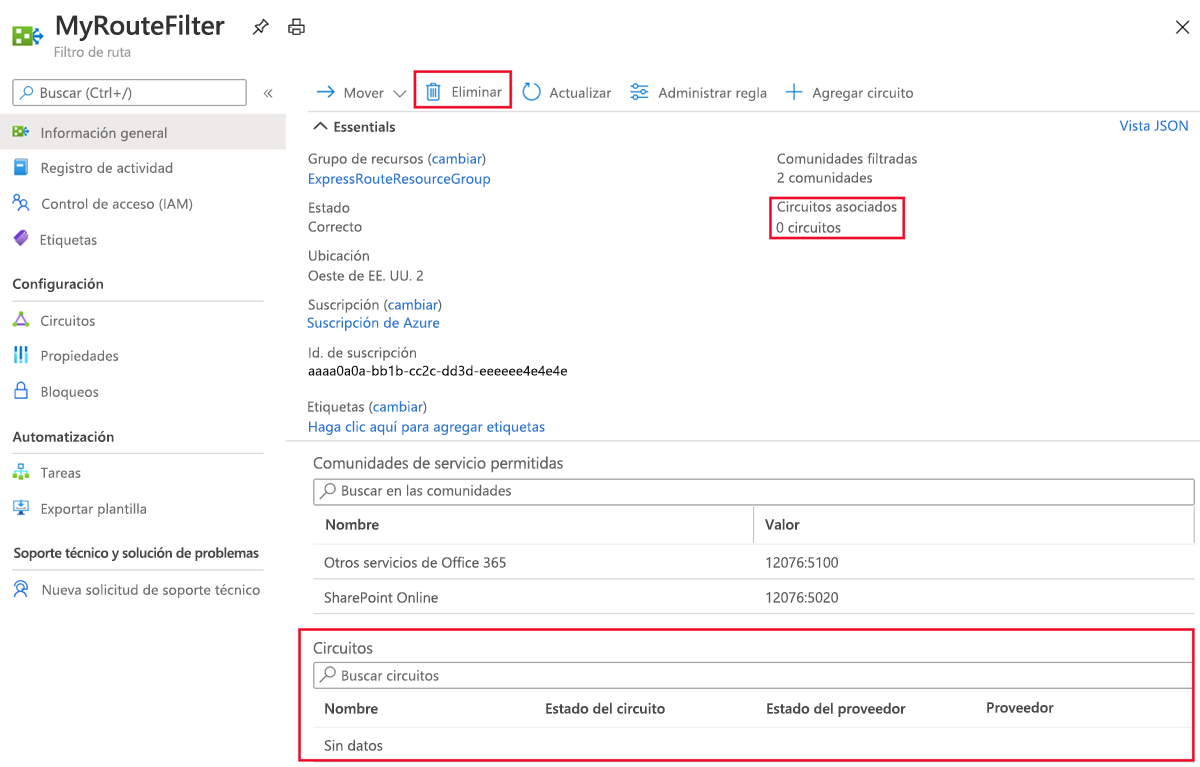This screenshot has width=1200, height=767.
Task: Open Administrar regla from the toolbar
Action: [698, 92]
